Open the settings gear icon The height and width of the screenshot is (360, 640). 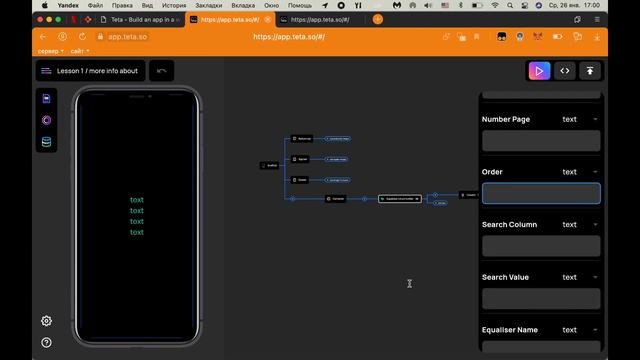coord(46,321)
